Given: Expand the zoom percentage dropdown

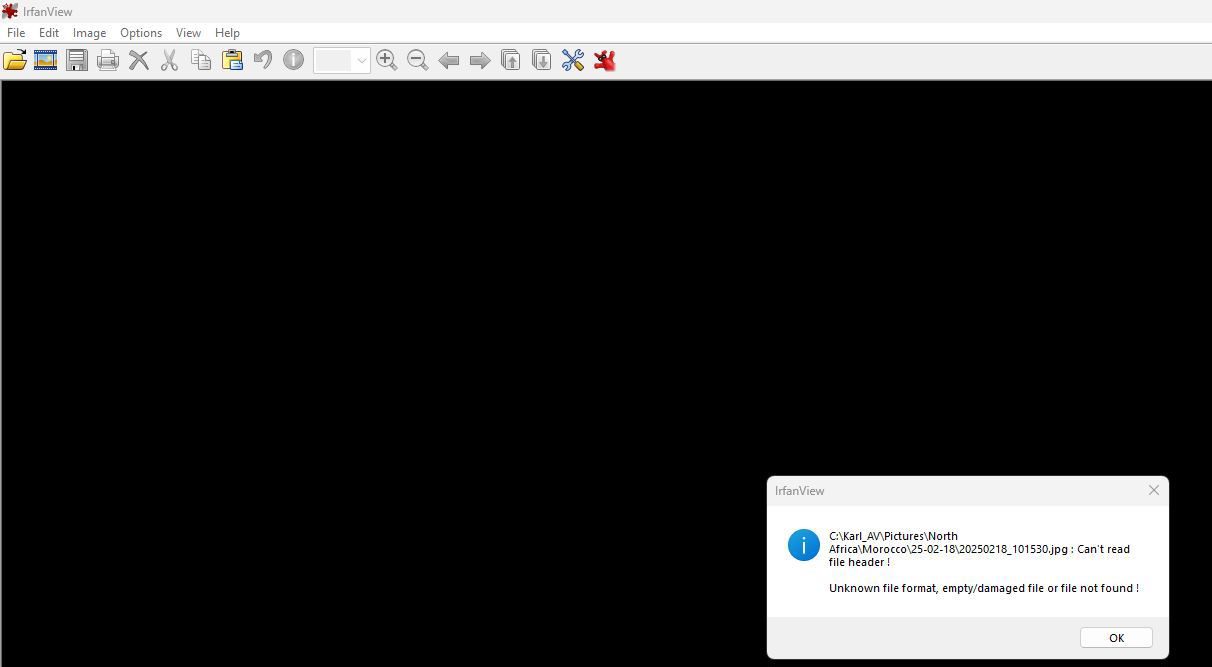Looking at the screenshot, I should click(361, 61).
